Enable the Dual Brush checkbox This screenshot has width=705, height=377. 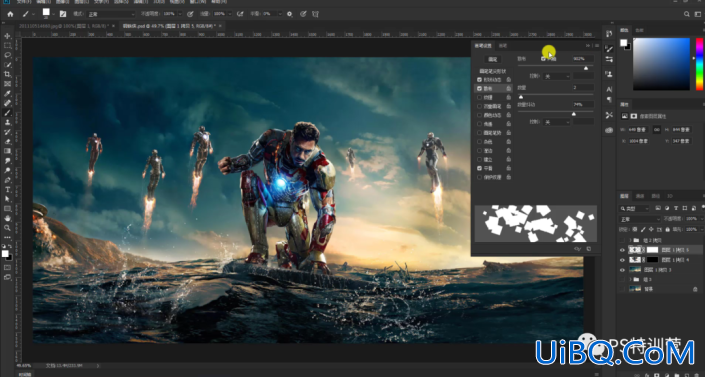point(479,106)
